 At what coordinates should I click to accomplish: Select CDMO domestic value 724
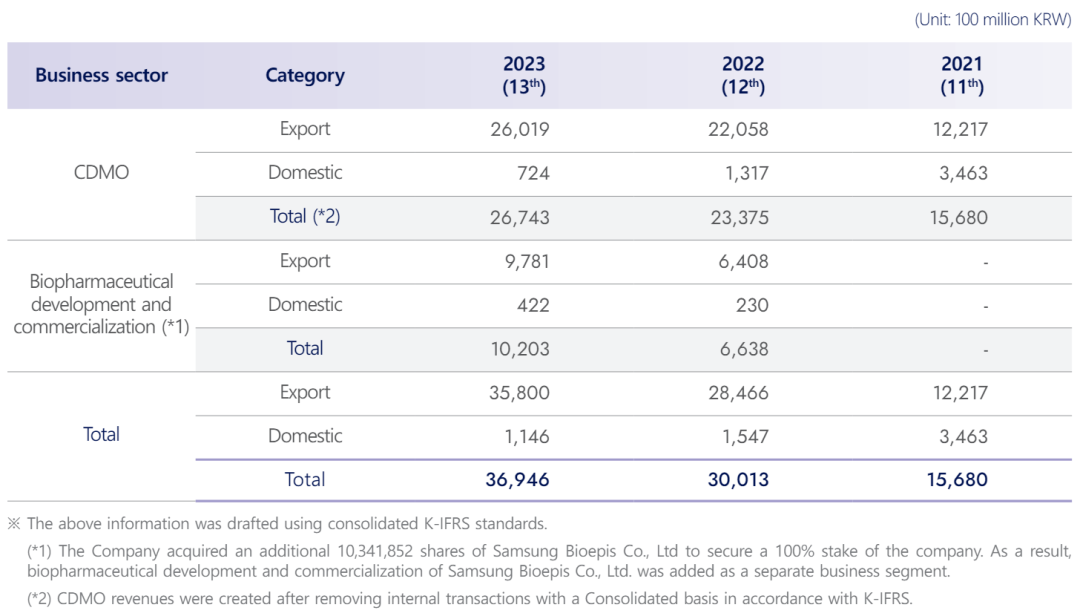pos(531,173)
